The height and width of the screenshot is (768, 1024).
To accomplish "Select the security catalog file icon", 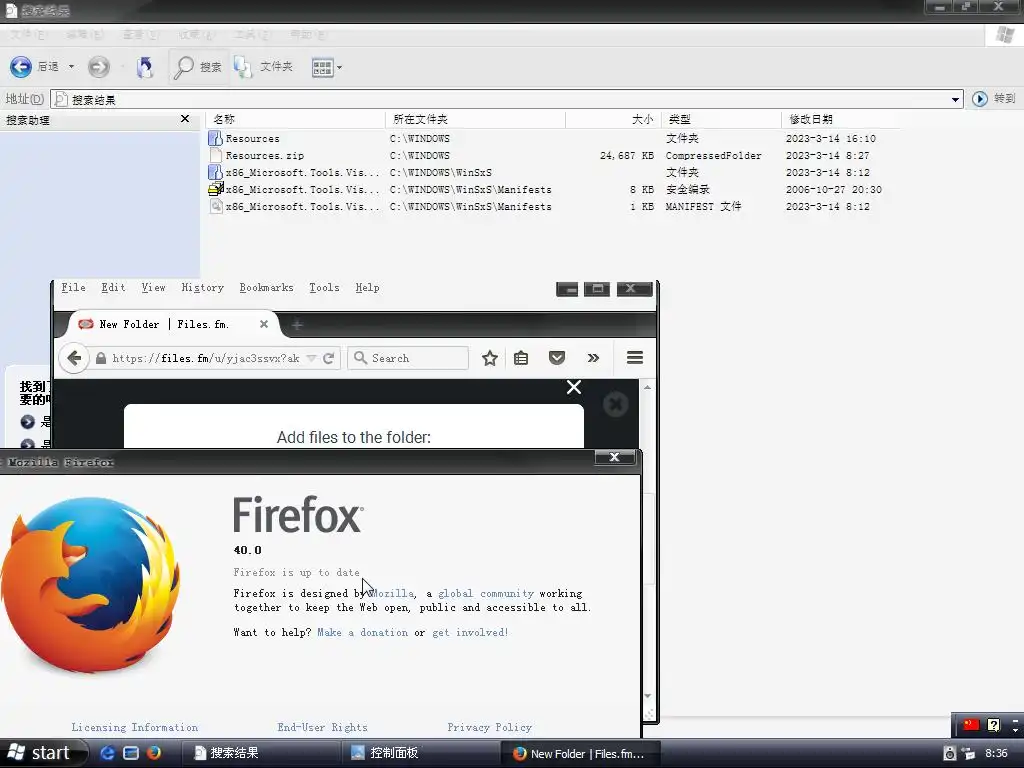I will pos(216,189).
